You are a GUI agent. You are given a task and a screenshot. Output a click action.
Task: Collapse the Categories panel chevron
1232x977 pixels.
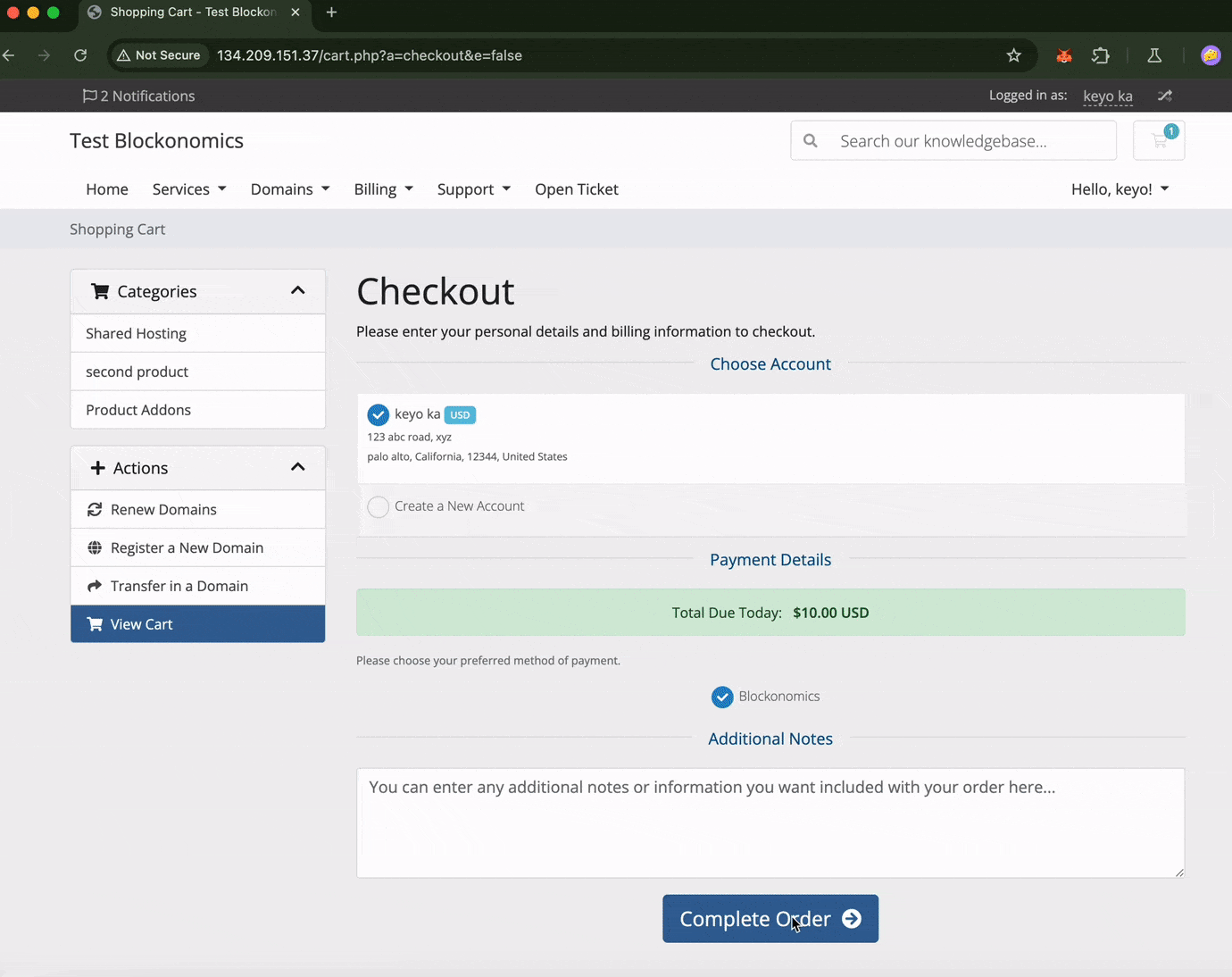[298, 290]
